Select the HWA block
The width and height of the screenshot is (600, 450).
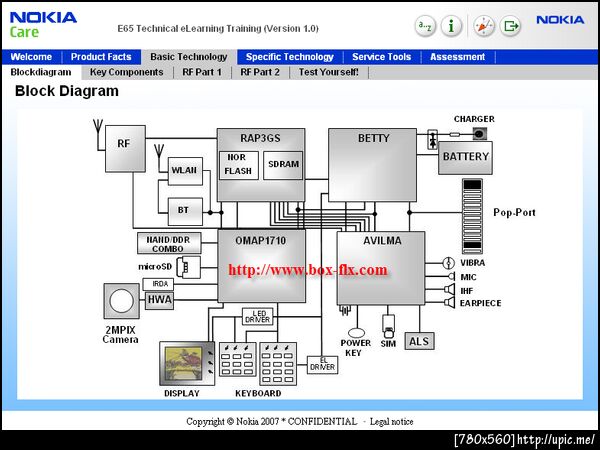[159, 300]
